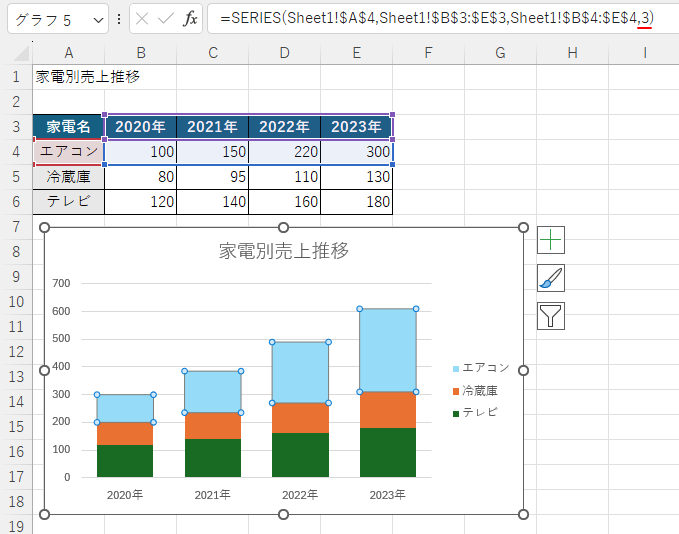Click the 2020年 horizontal axis label
The height and width of the screenshot is (534, 679).
pyautogui.click(x=125, y=495)
